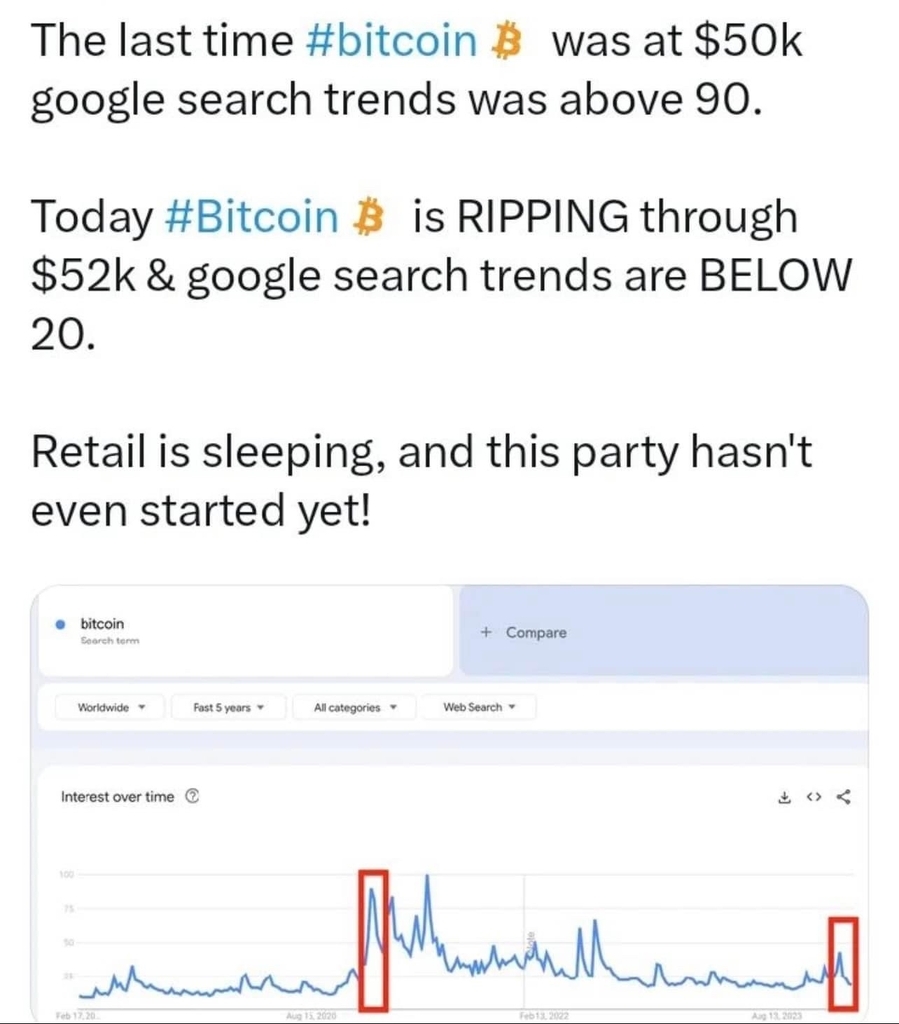Click the Bitcoin emoji before "is RIPPING"
Screen dimensions: 899x1024
coord(368,217)
